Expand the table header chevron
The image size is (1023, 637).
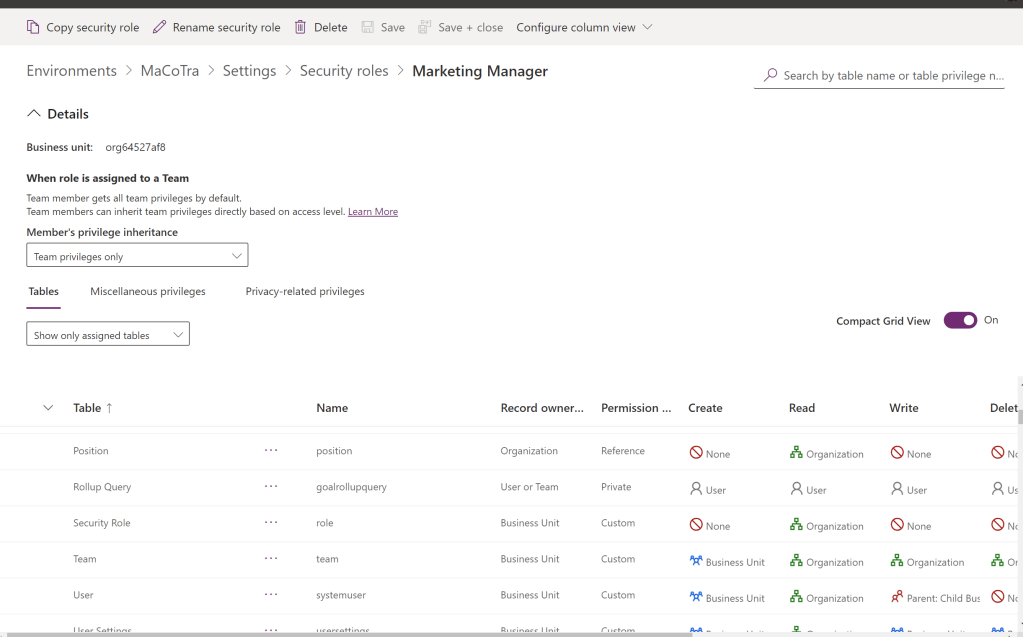48,408
